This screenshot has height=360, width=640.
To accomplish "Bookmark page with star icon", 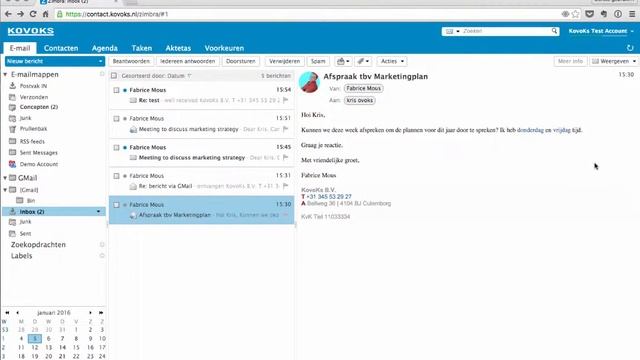I will click(x=576, y=14).
